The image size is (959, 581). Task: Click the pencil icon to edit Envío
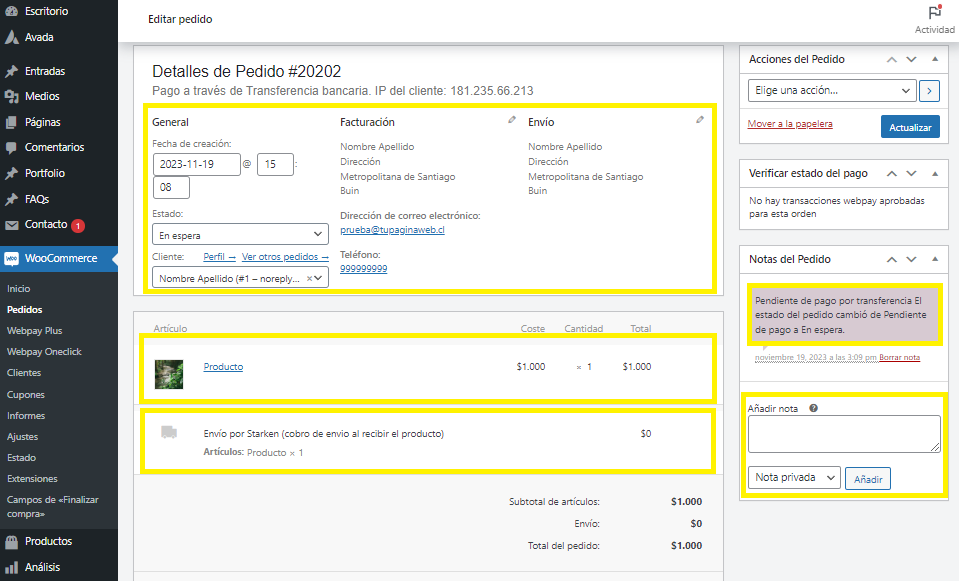pyautogui.click(x=700, y=120)
